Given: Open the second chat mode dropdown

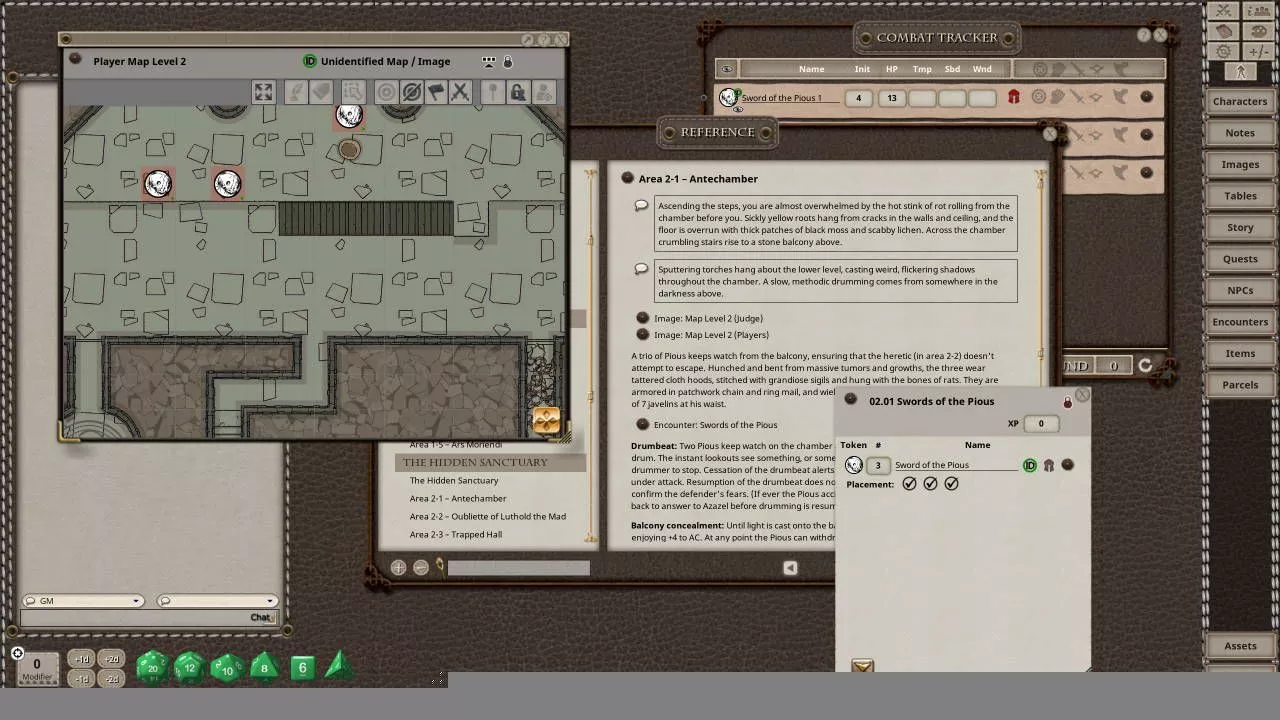Looking at the screenshot, I should click(216, 601).
